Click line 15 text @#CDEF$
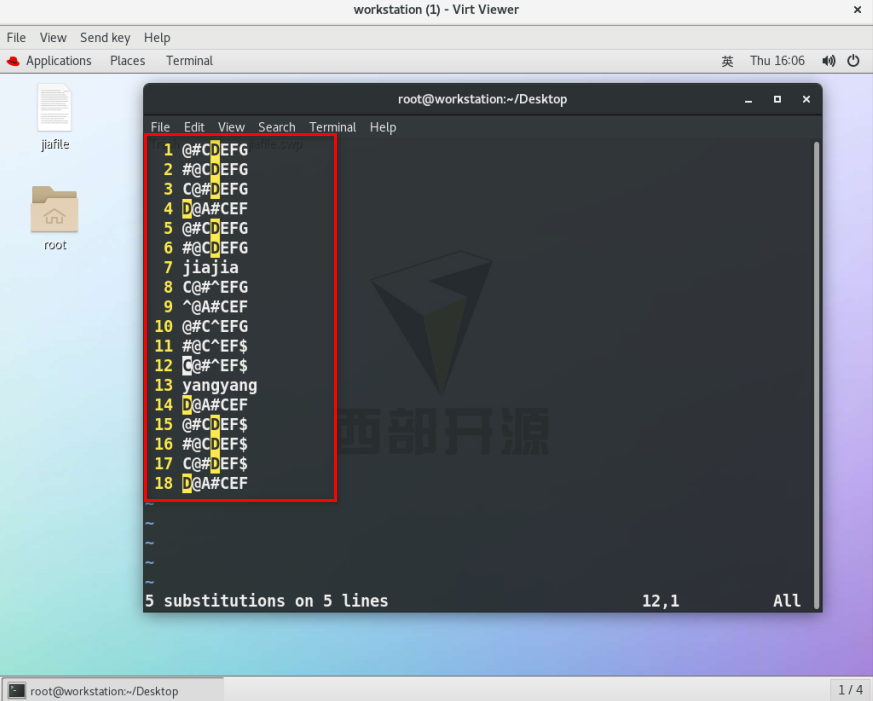The width and height of the screenshot is (873, 701). (x=215, y=424)
